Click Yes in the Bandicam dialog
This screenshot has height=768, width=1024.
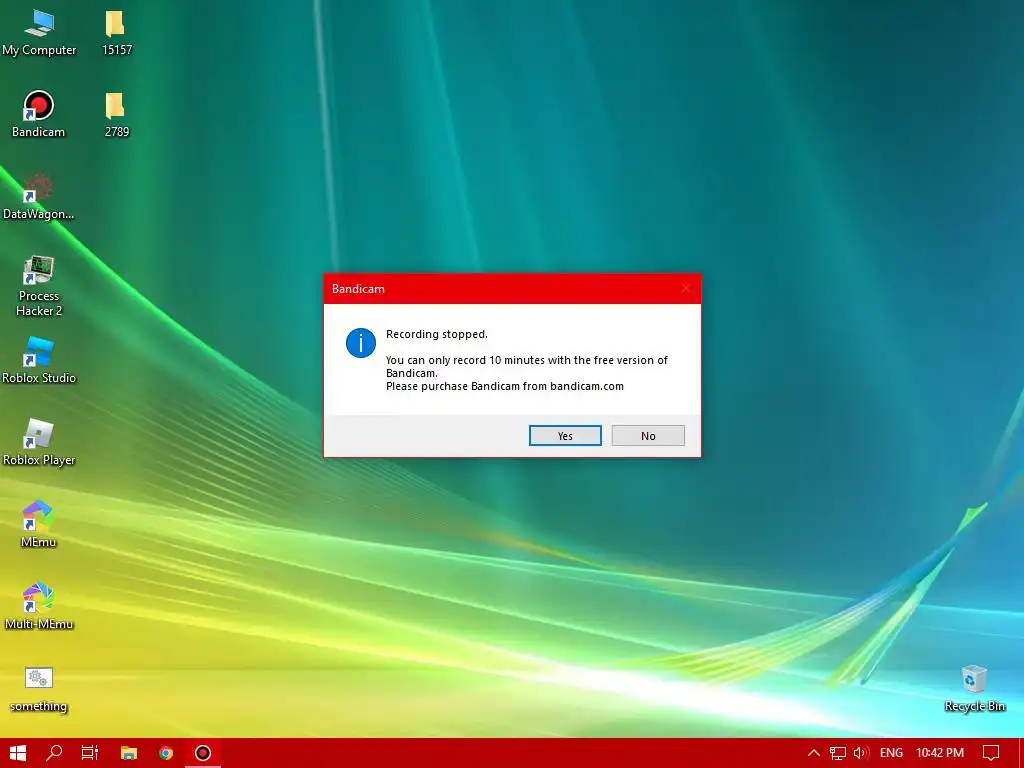565,436
